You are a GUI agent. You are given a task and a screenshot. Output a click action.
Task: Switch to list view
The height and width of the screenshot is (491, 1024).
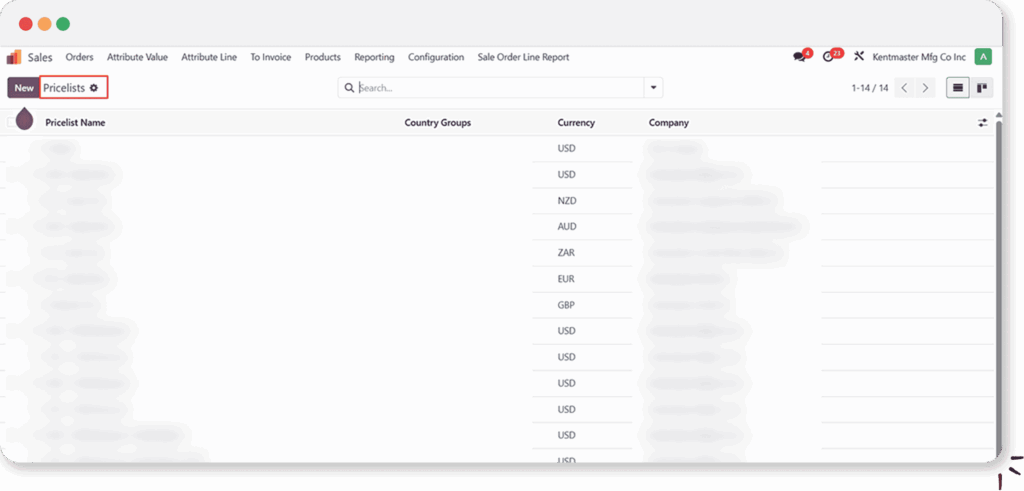tap(958, 88)
